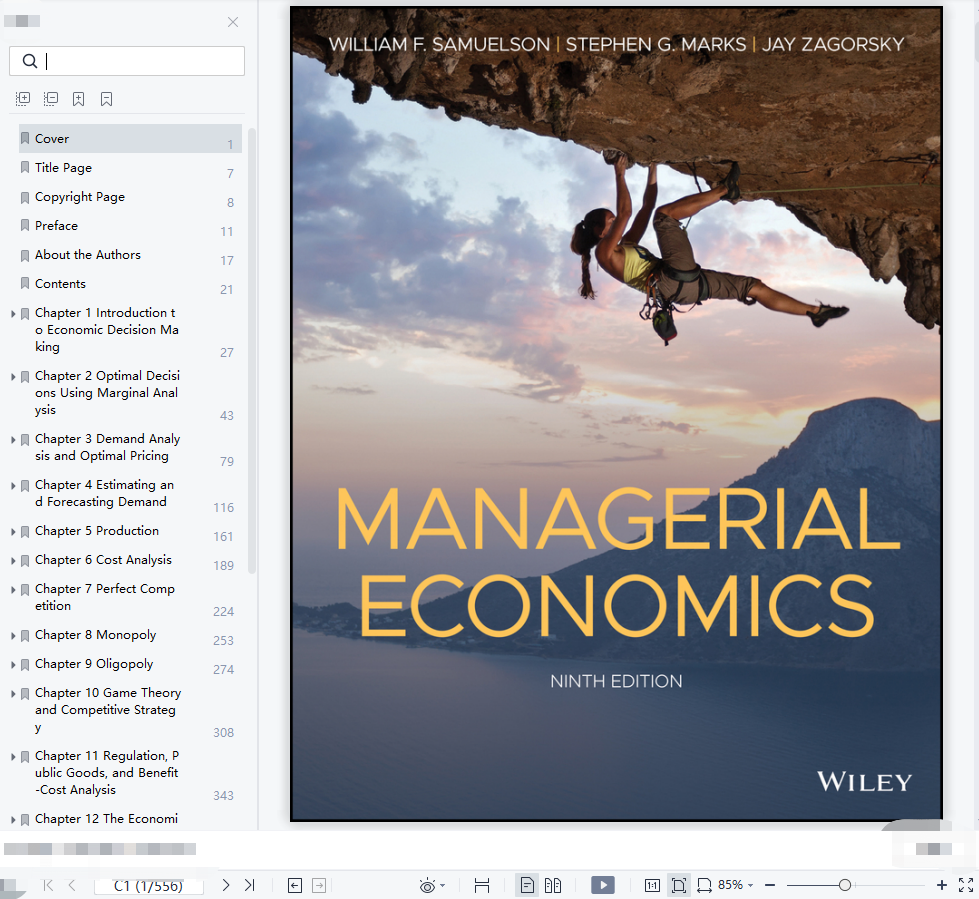This screenshot has width=979, height=899.
Task: Zoom out with the minus button
Action: 770,885
